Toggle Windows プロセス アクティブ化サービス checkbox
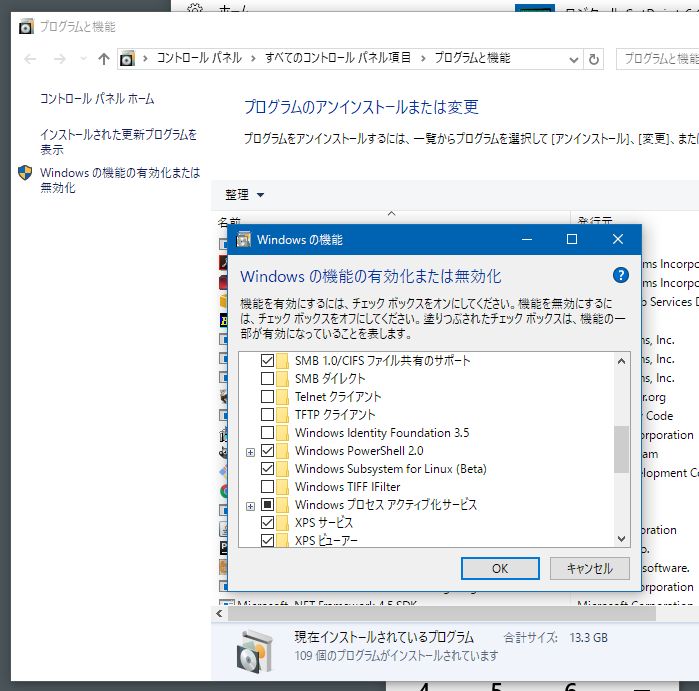699x691 pixels. point(267,505)
